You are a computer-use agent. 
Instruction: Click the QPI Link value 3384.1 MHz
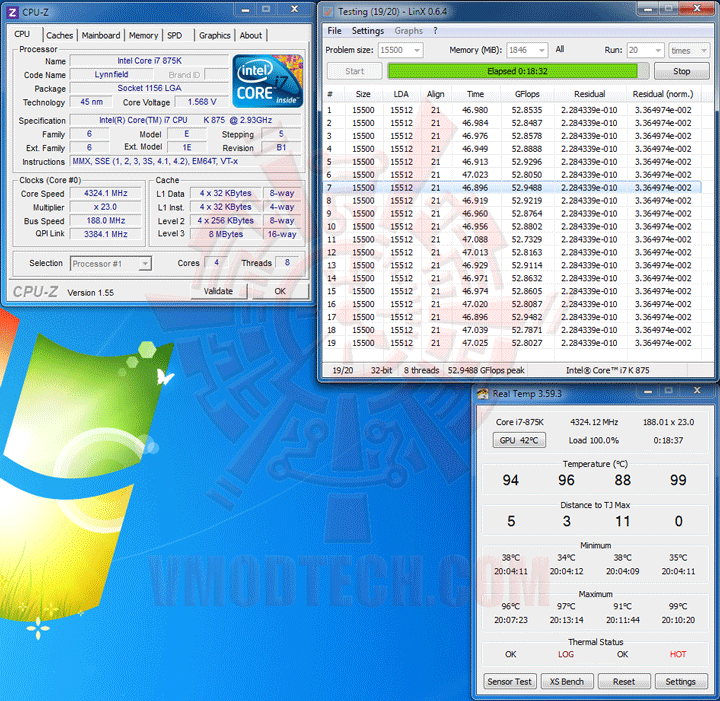[x=106, y=234]
